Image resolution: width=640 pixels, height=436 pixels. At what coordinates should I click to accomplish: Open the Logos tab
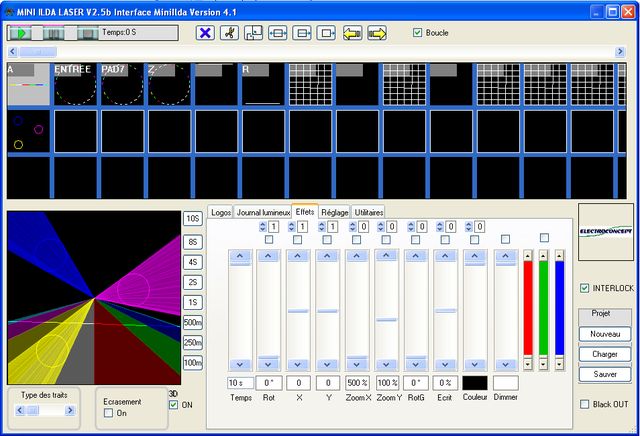coord(221,213)
